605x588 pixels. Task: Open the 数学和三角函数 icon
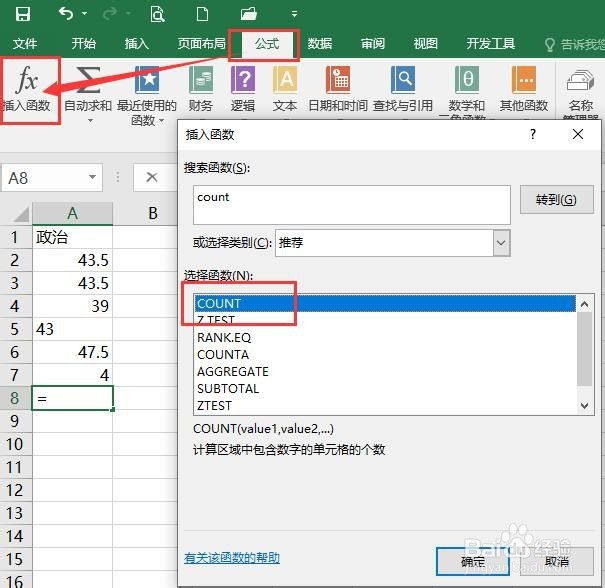click(466, 80)
